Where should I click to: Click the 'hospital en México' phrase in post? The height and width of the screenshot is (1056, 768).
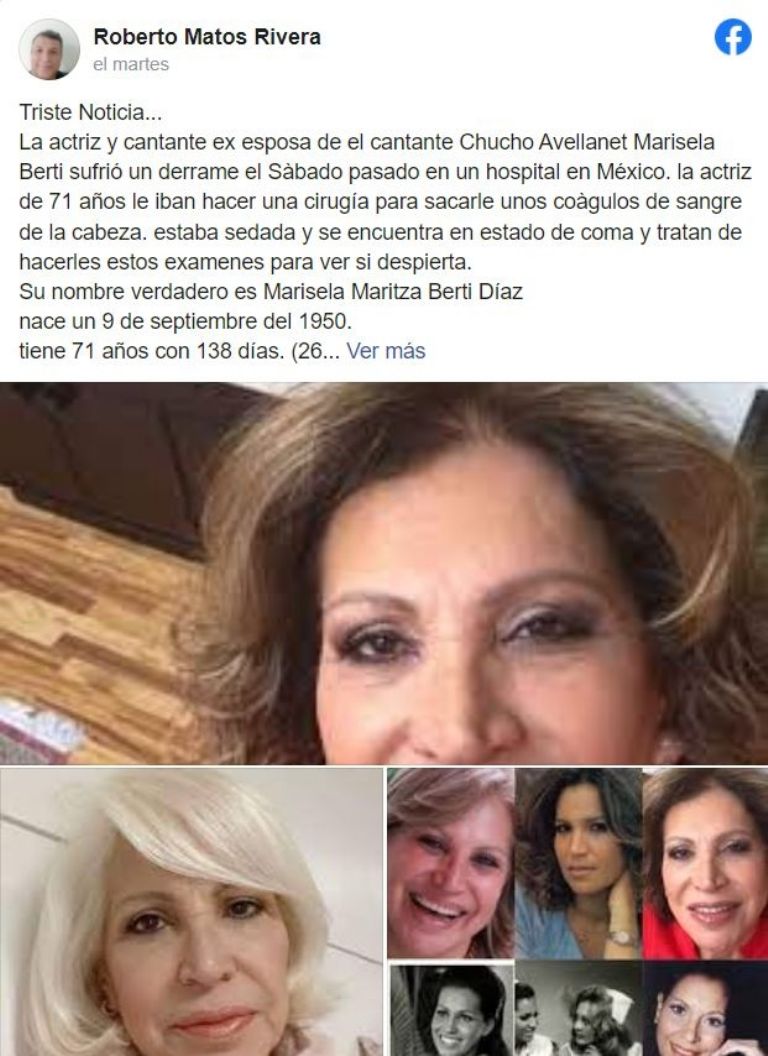[x=578, y=172]
